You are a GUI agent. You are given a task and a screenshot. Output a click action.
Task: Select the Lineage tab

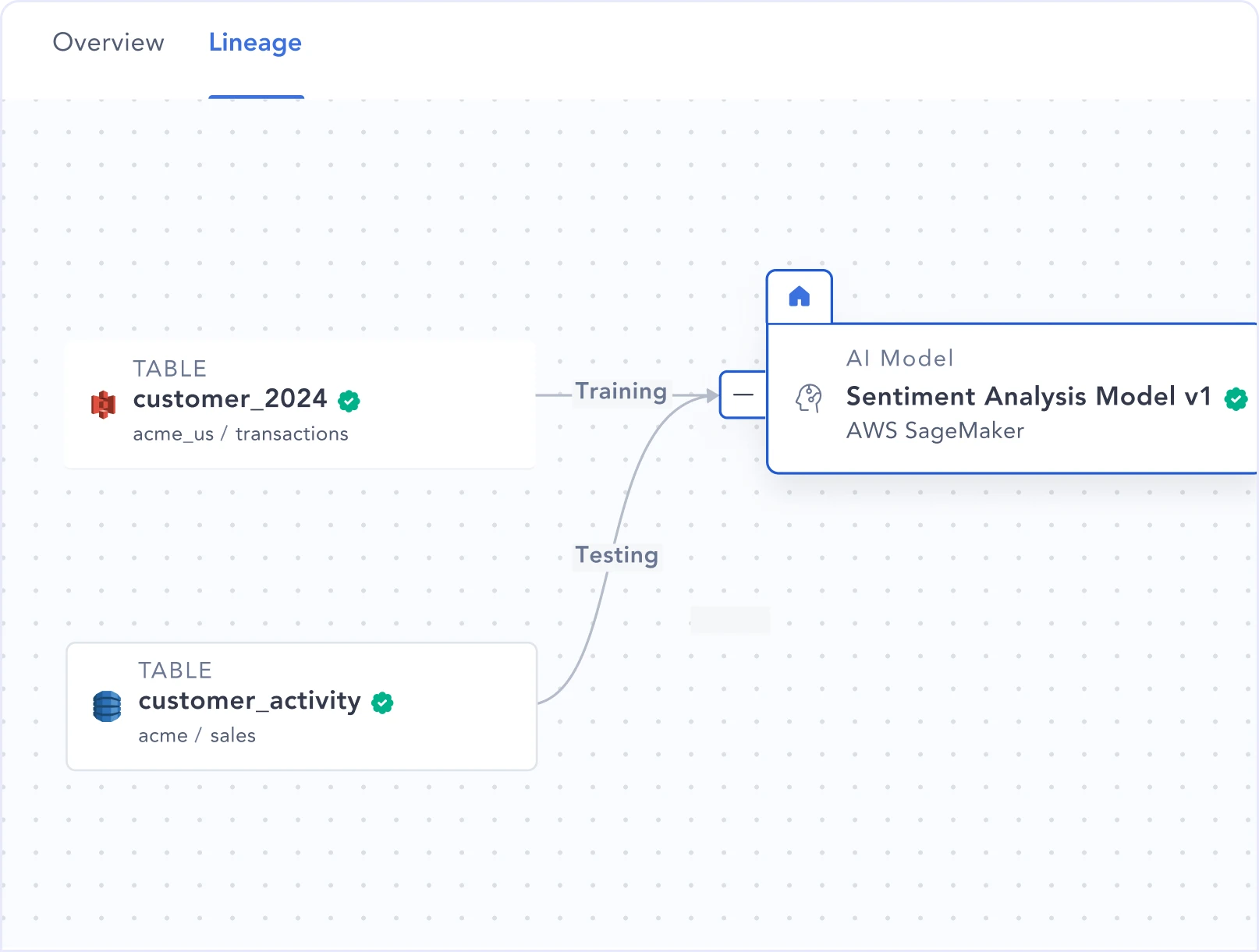[255, 42]
